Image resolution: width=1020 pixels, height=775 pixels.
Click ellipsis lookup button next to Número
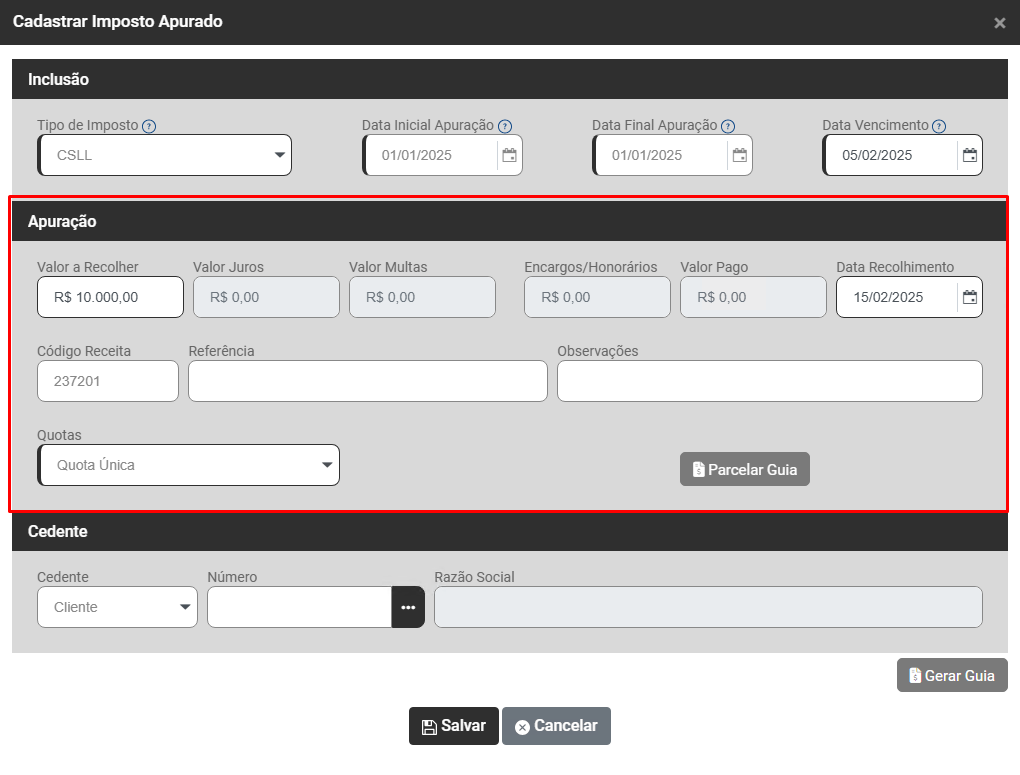(408, 607)
